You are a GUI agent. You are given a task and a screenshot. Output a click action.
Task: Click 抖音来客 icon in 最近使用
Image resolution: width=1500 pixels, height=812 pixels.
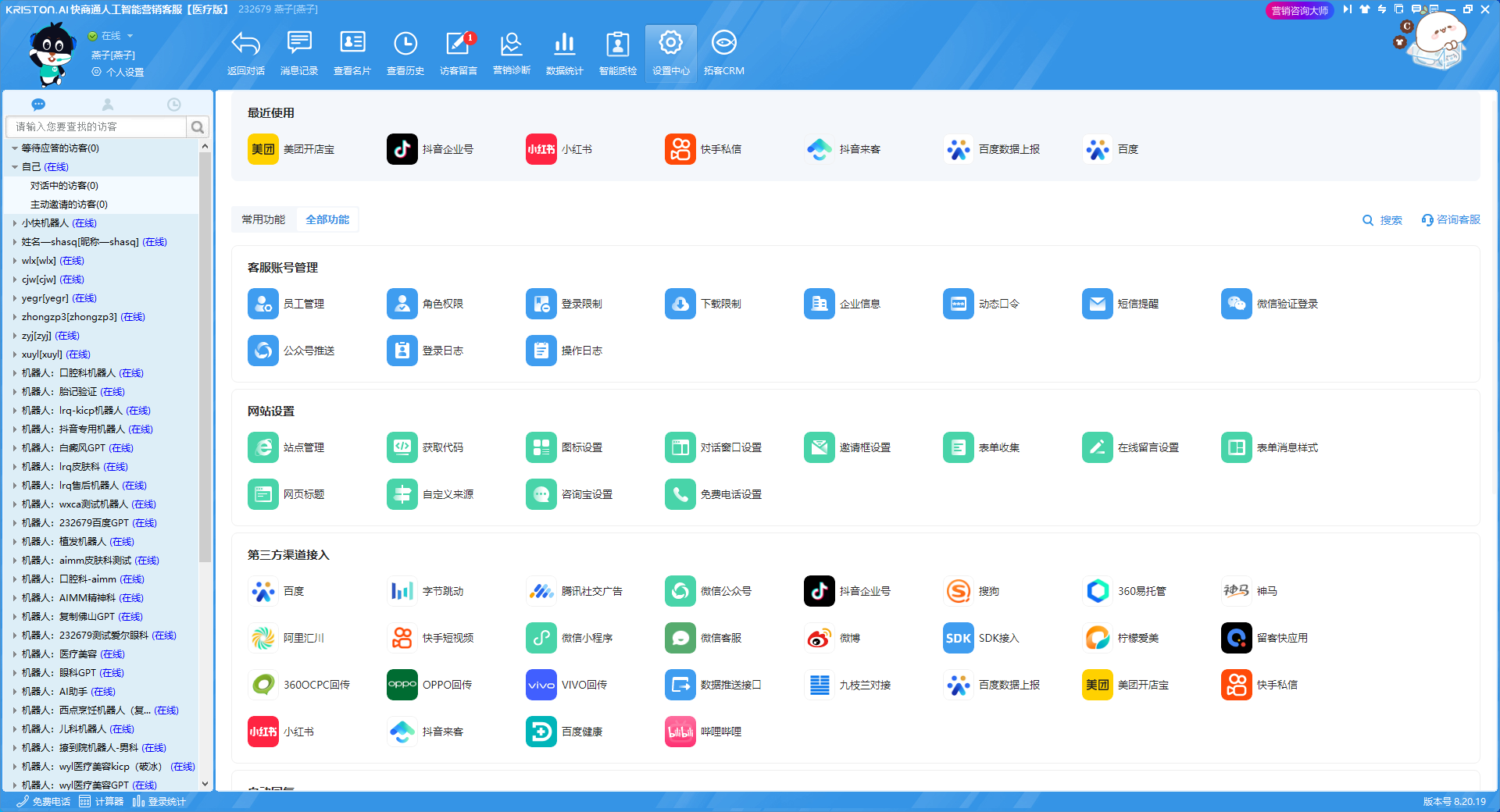tap(820, 149)
